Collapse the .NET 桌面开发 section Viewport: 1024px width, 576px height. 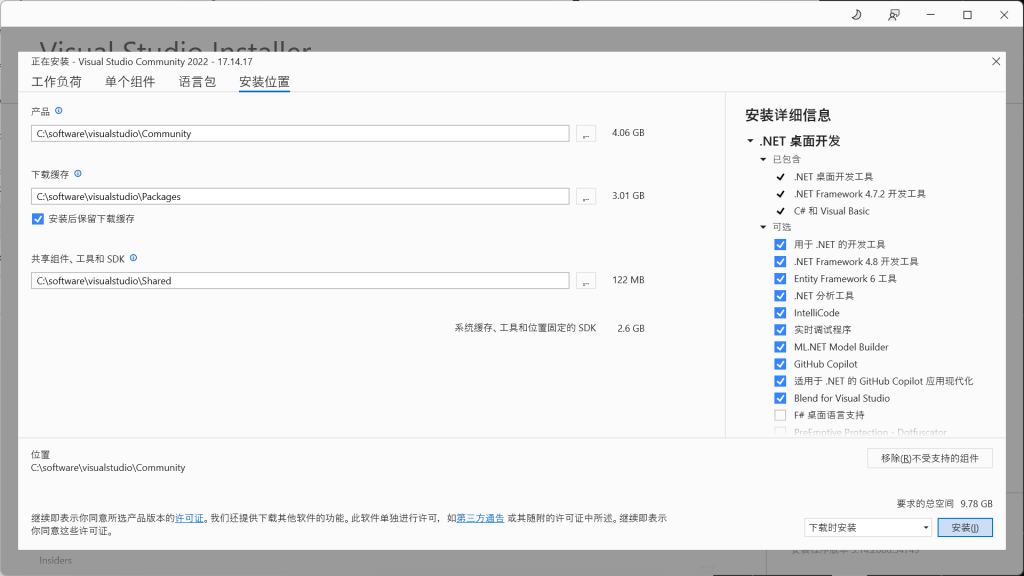coord(750,141)
